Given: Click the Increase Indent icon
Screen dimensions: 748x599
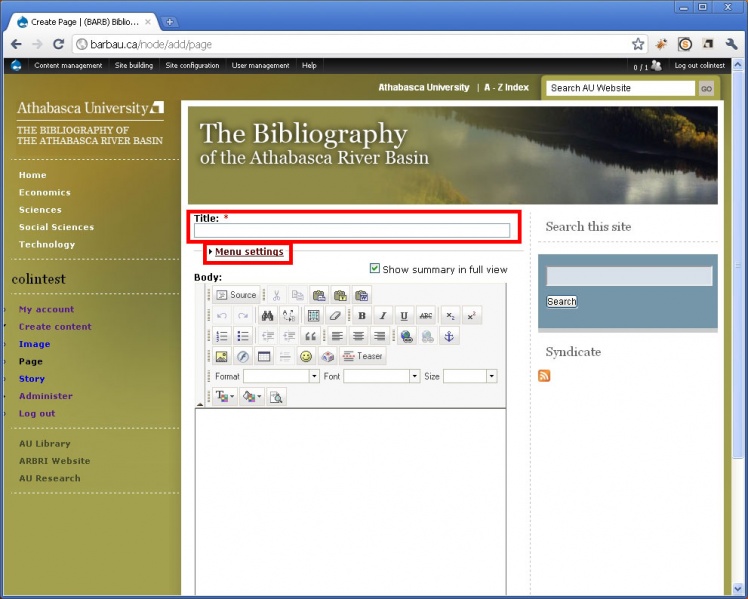Looking at the screenshot, I should coord(289,336).
